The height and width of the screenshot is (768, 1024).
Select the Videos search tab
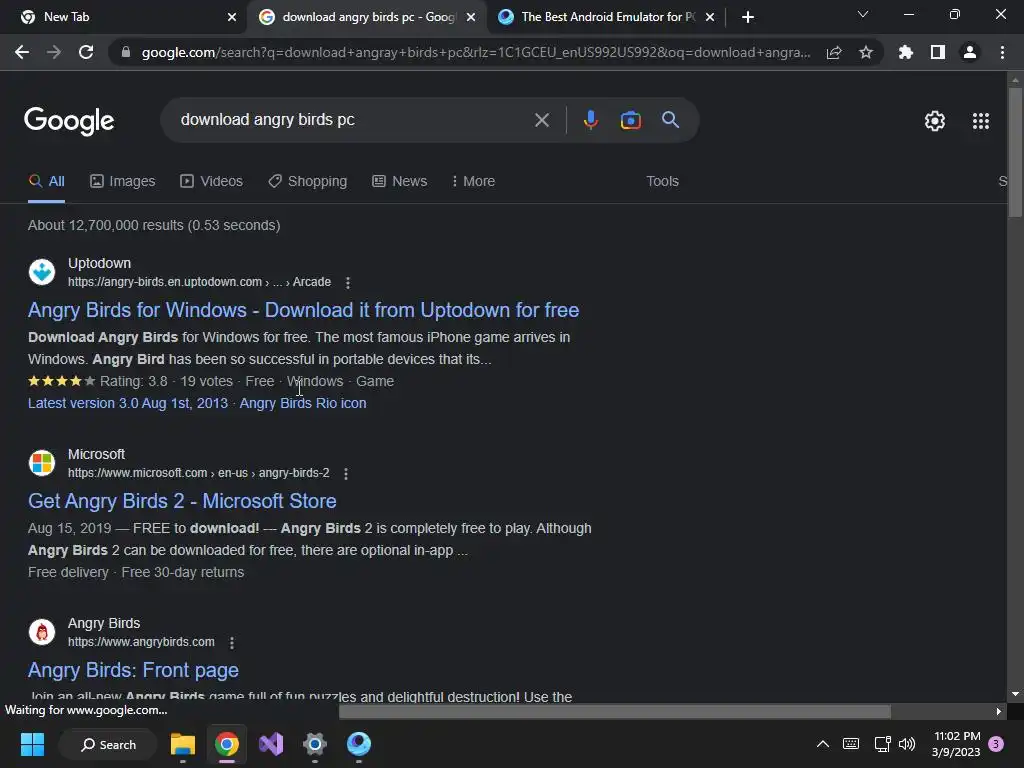(212, 181)
